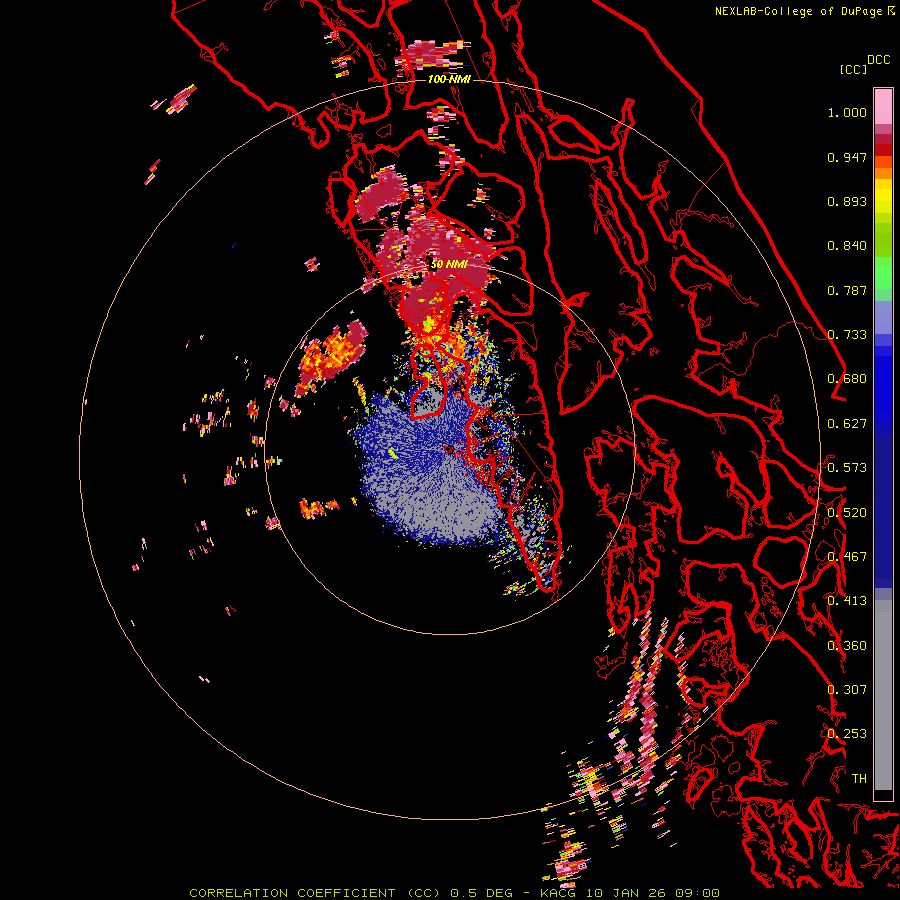Click the [CC] units label
Screen dimensions: 900x900
pos(853,69)
